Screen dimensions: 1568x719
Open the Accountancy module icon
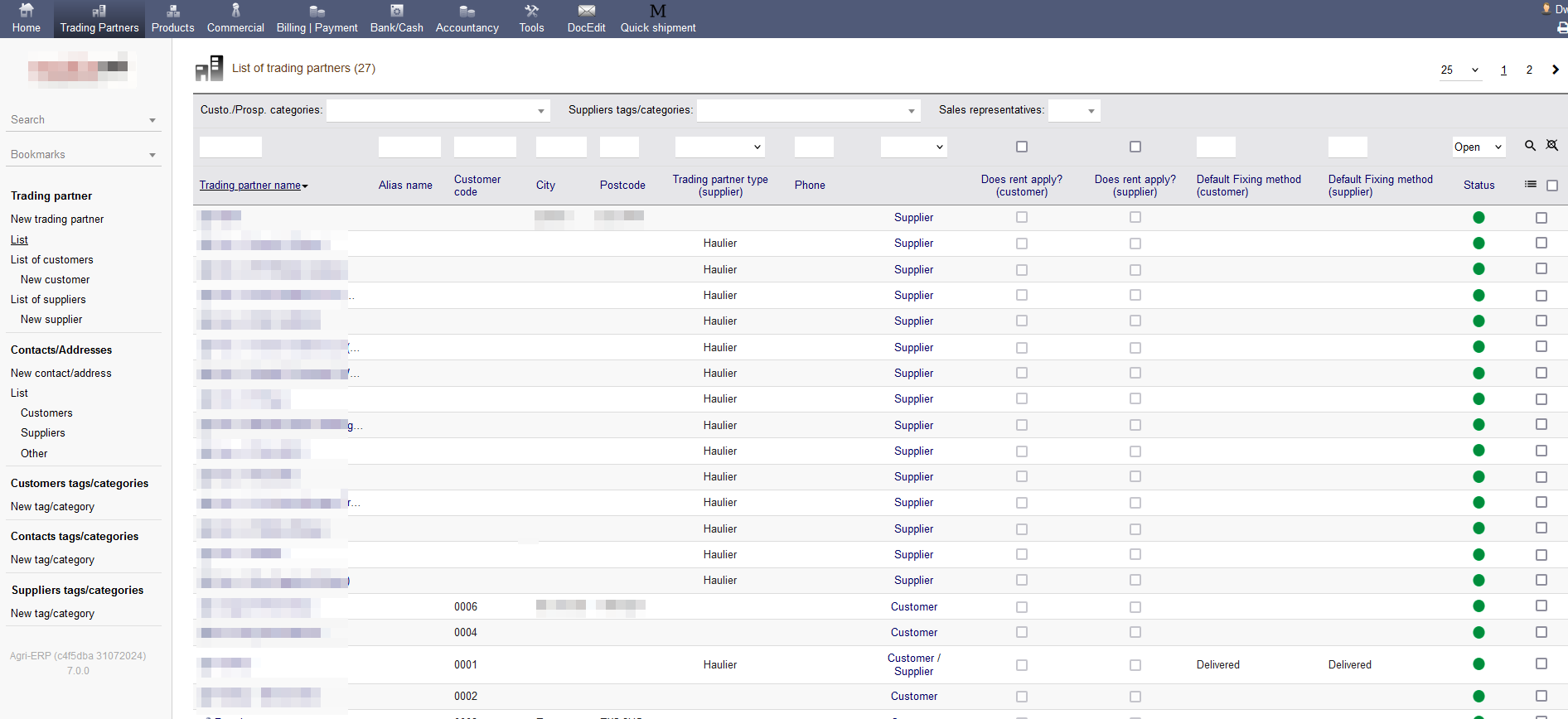467,11
